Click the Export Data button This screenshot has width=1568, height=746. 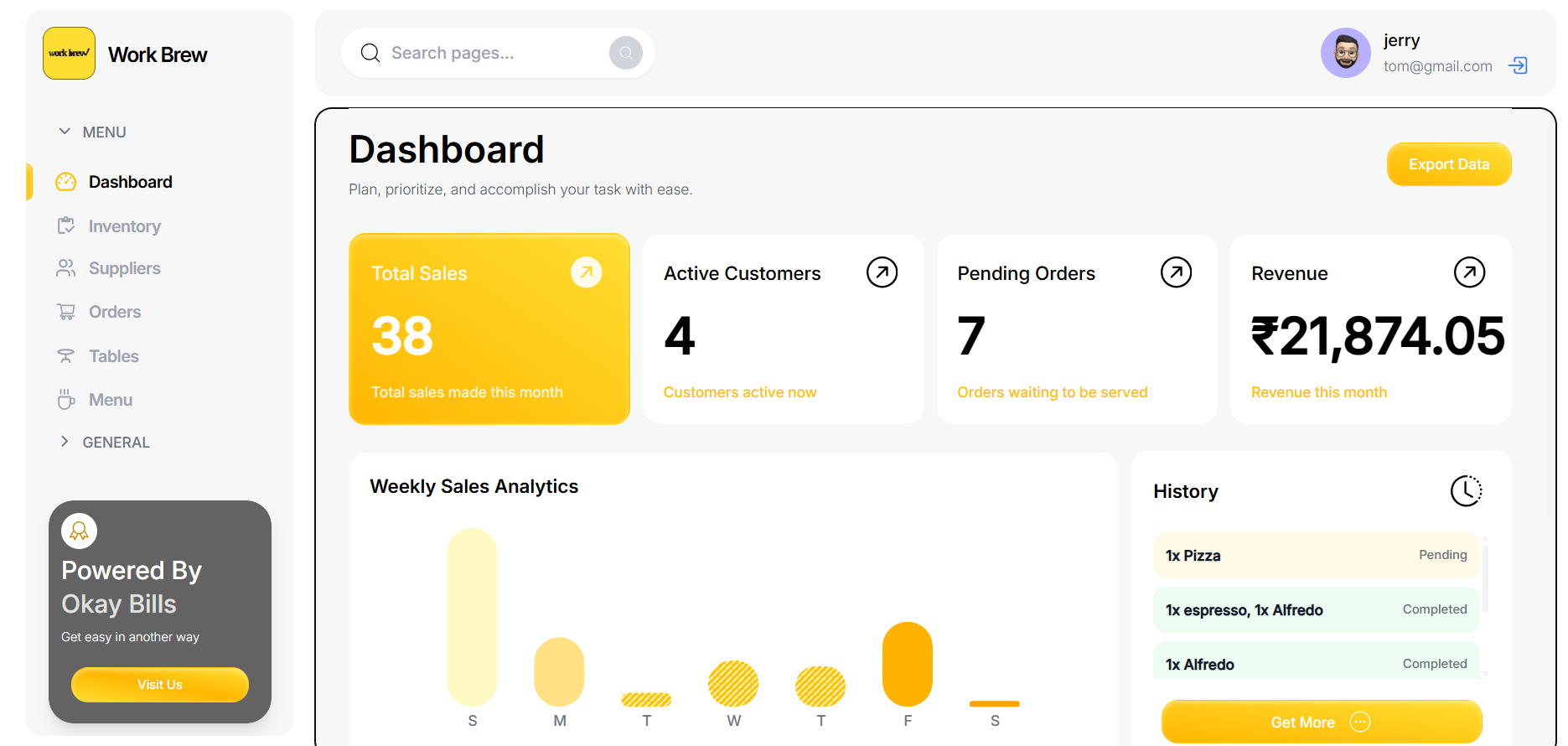(1448, 164)
